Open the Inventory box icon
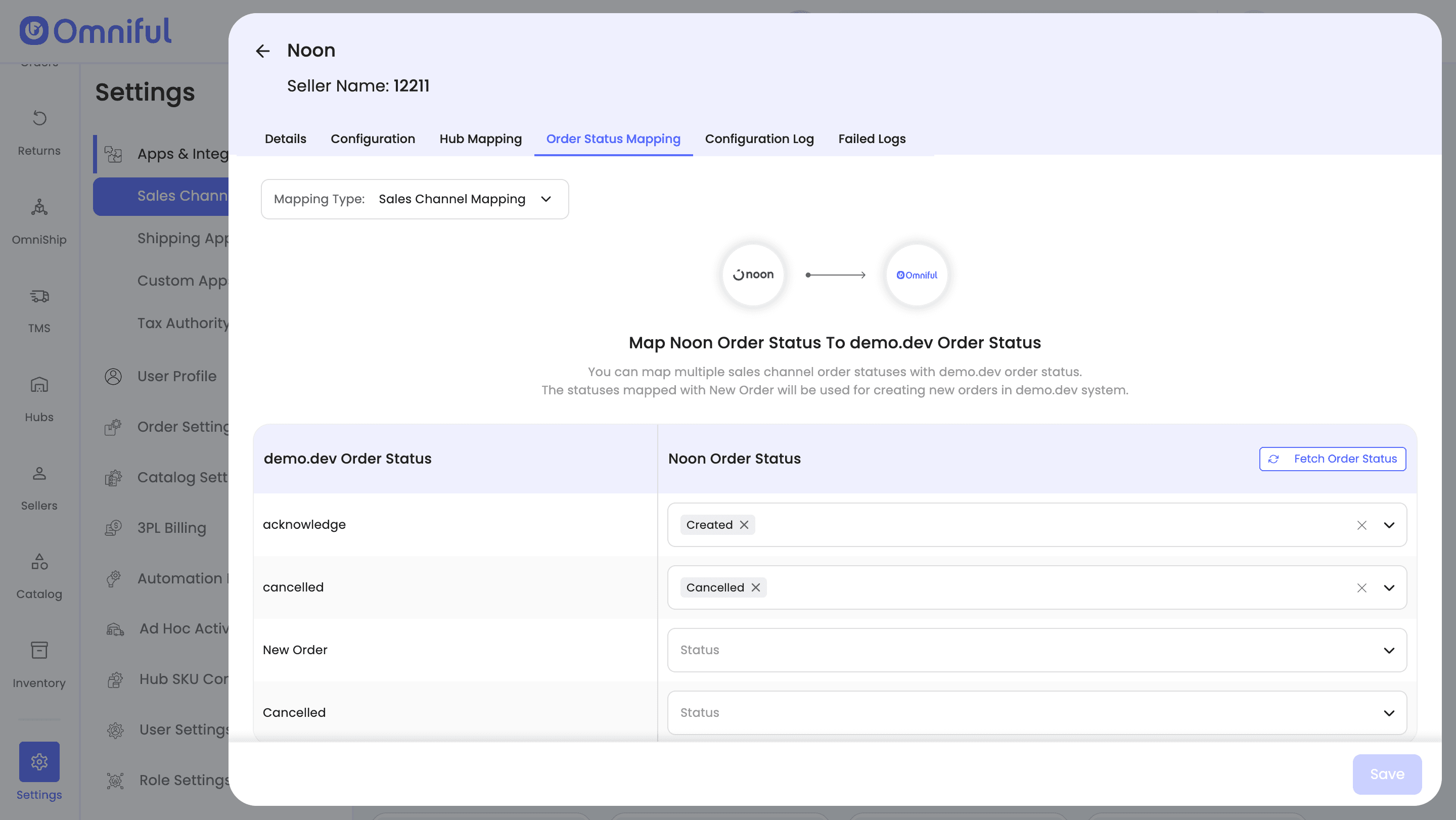Image resolution: width=1456 pixels, height=820 pixels. [39, 651]
